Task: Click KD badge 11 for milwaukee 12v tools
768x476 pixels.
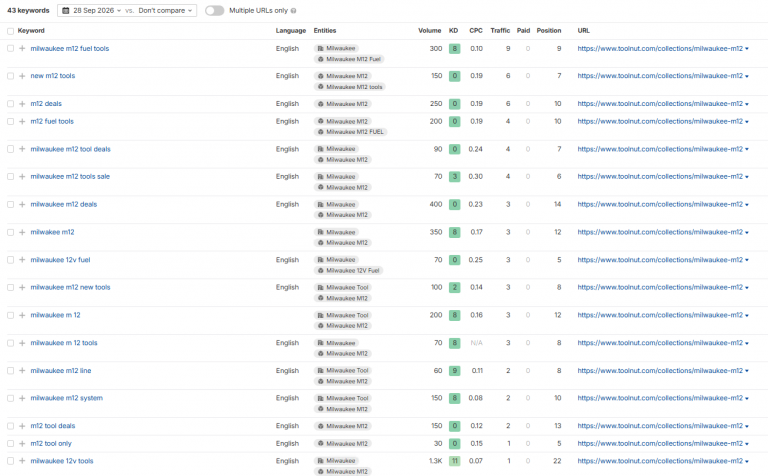Action: [455, 461]
